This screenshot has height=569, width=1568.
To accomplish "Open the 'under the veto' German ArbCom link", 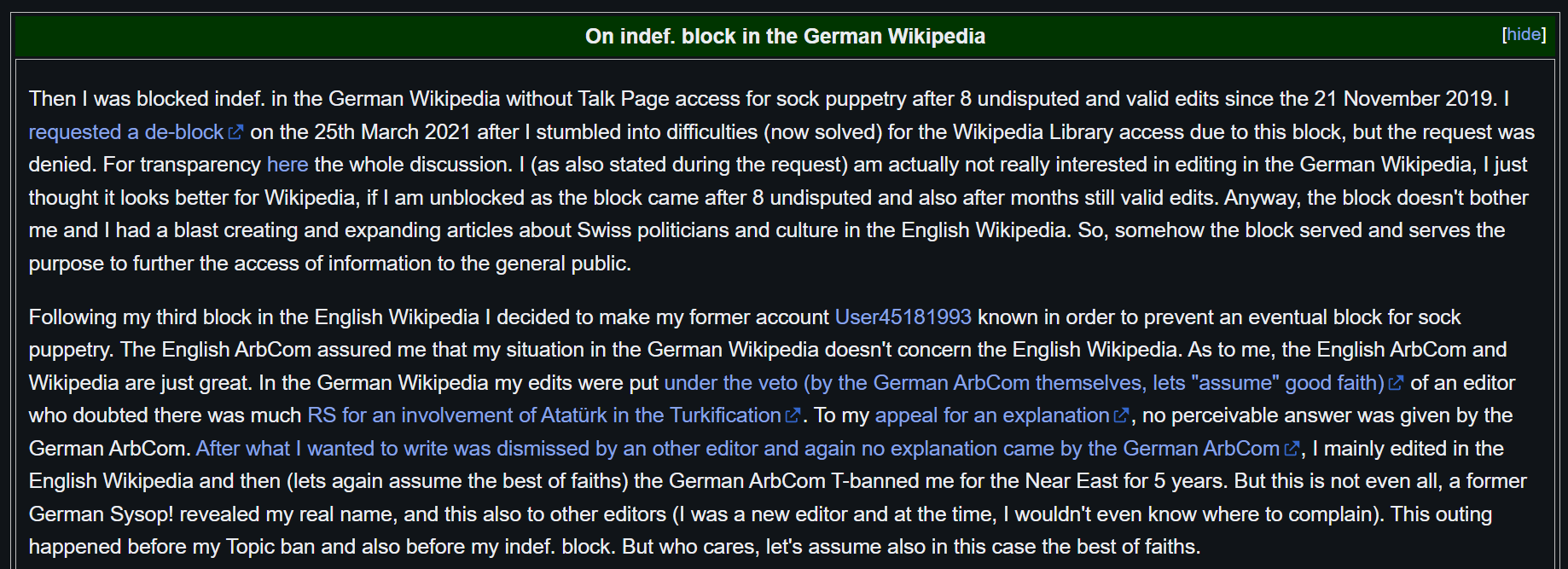I will click(1024, 383).
